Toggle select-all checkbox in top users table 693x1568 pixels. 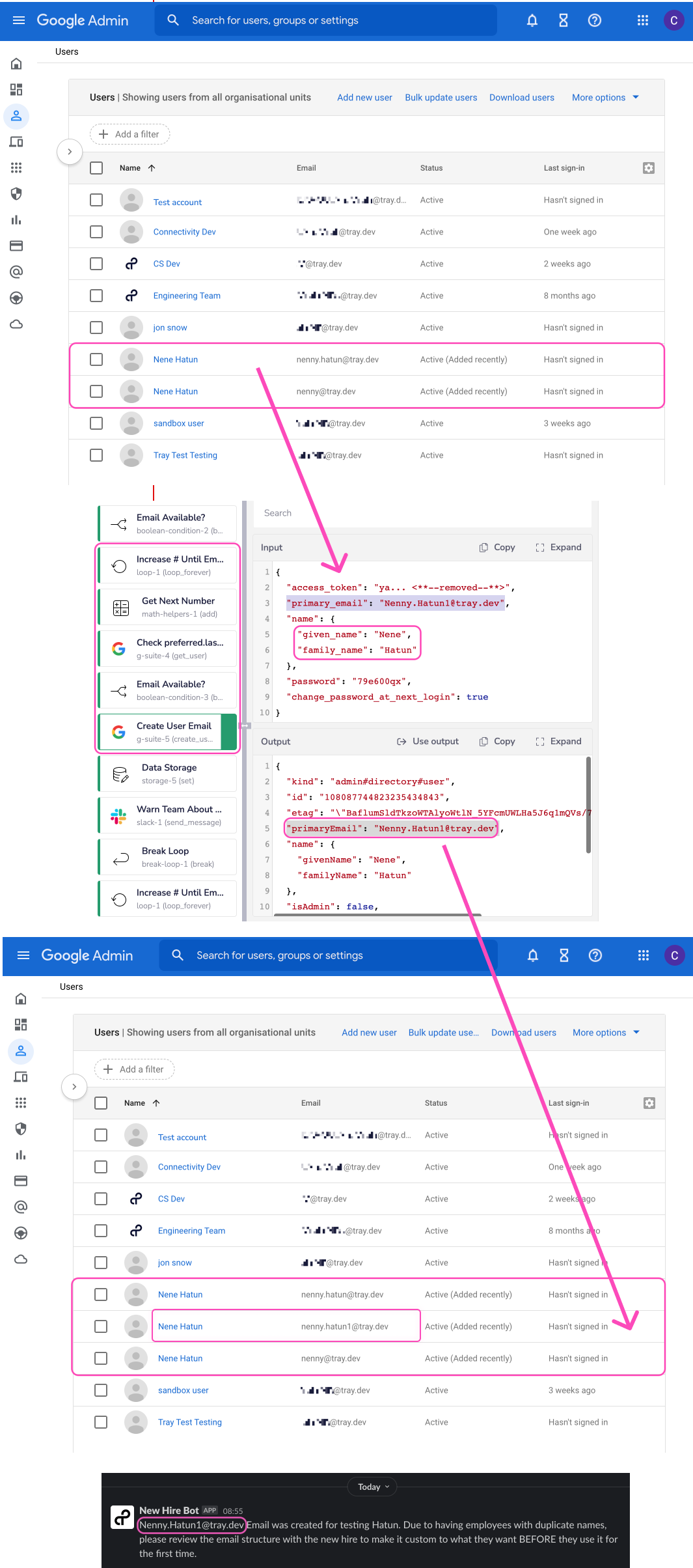tap(96, 168)
